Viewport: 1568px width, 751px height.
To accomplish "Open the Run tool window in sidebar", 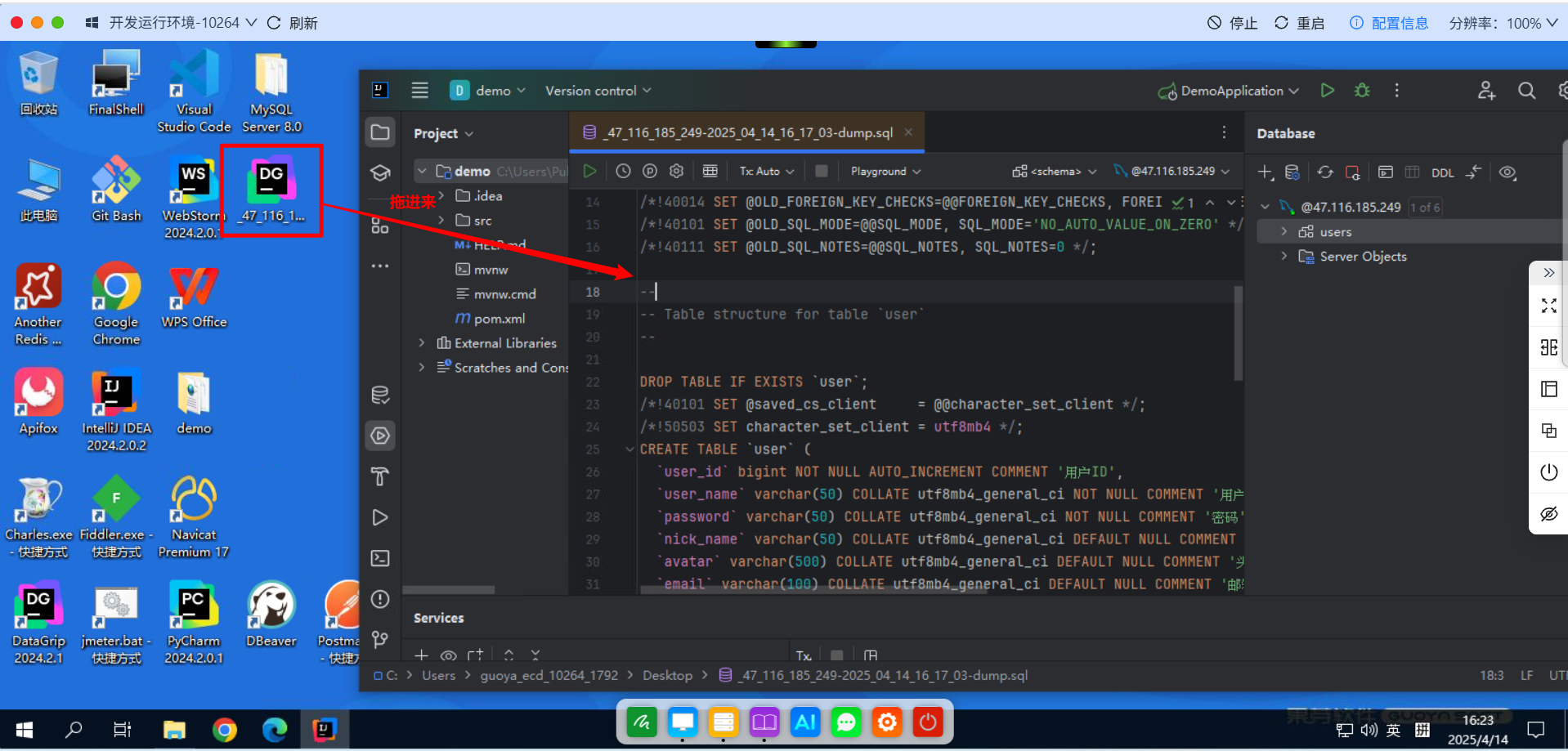I will 380,517.
